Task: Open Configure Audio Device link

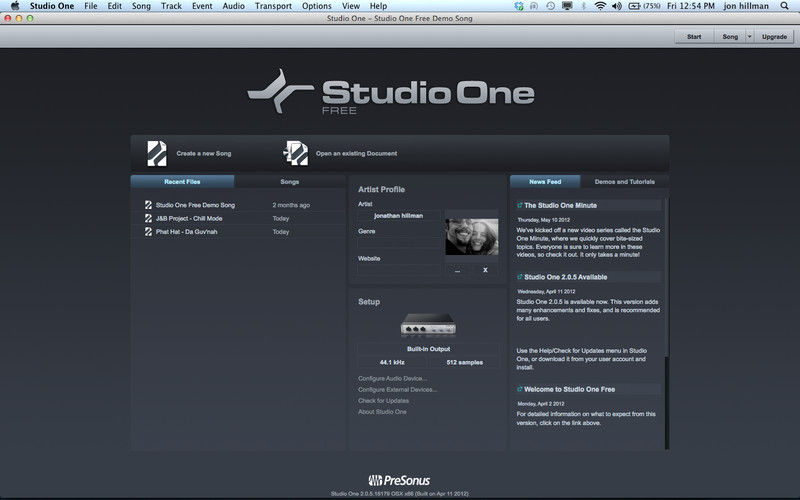Action: coord(392,379)
